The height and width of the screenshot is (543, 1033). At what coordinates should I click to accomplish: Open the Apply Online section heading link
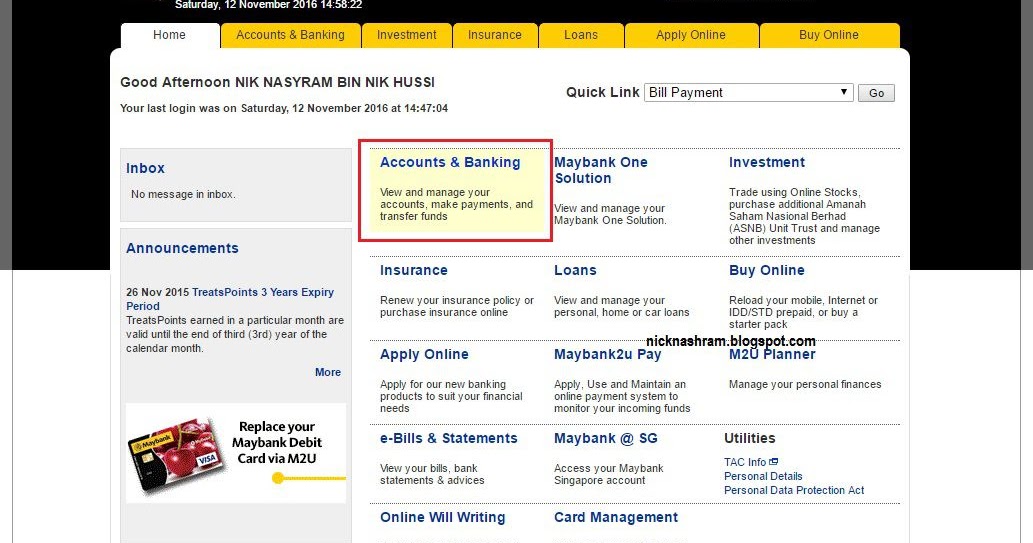click(x=424, y=355)
